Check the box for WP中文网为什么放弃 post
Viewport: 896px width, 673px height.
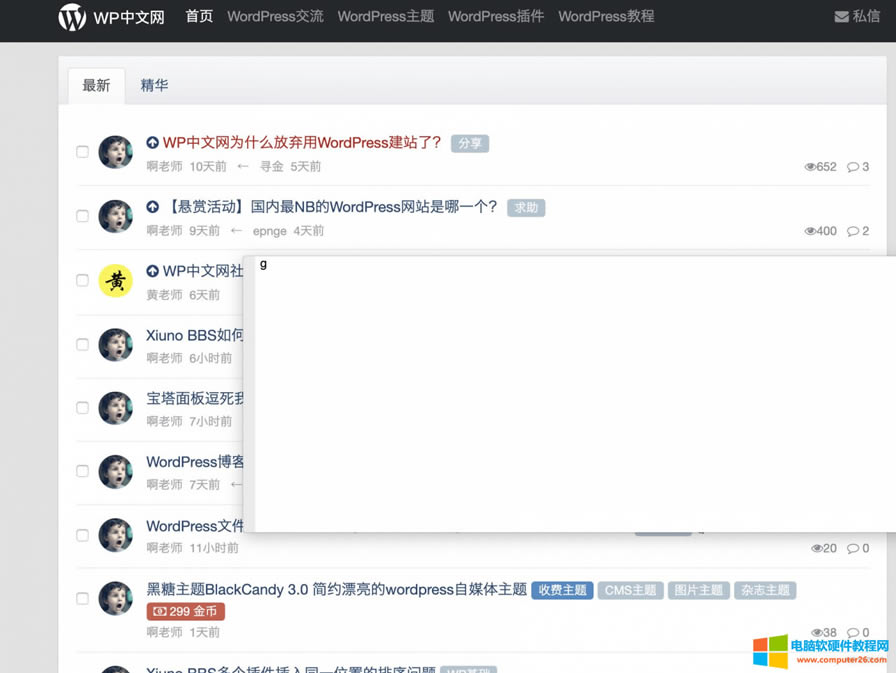click(x=83, y=152)
